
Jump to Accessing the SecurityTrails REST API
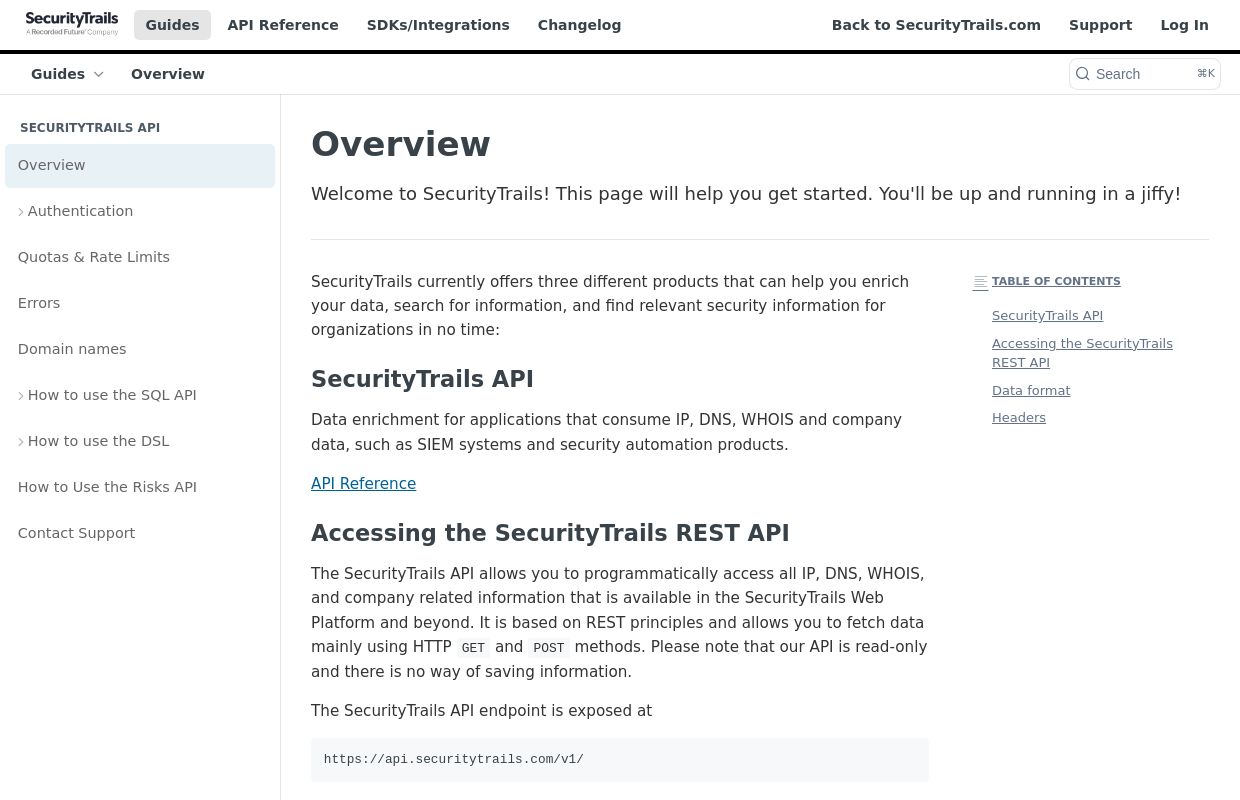click(x=1082, y=353)
